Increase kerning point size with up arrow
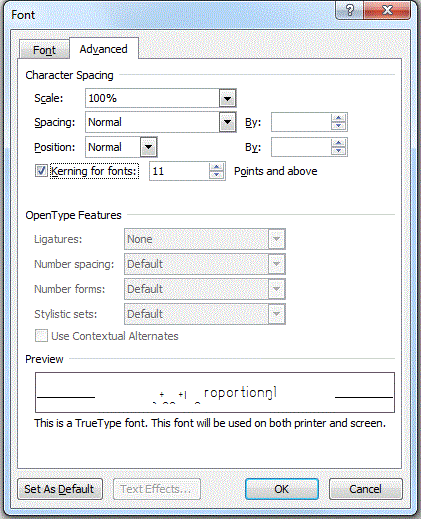The height and width of the screenshot is (519, 421). tap(216, 167)
